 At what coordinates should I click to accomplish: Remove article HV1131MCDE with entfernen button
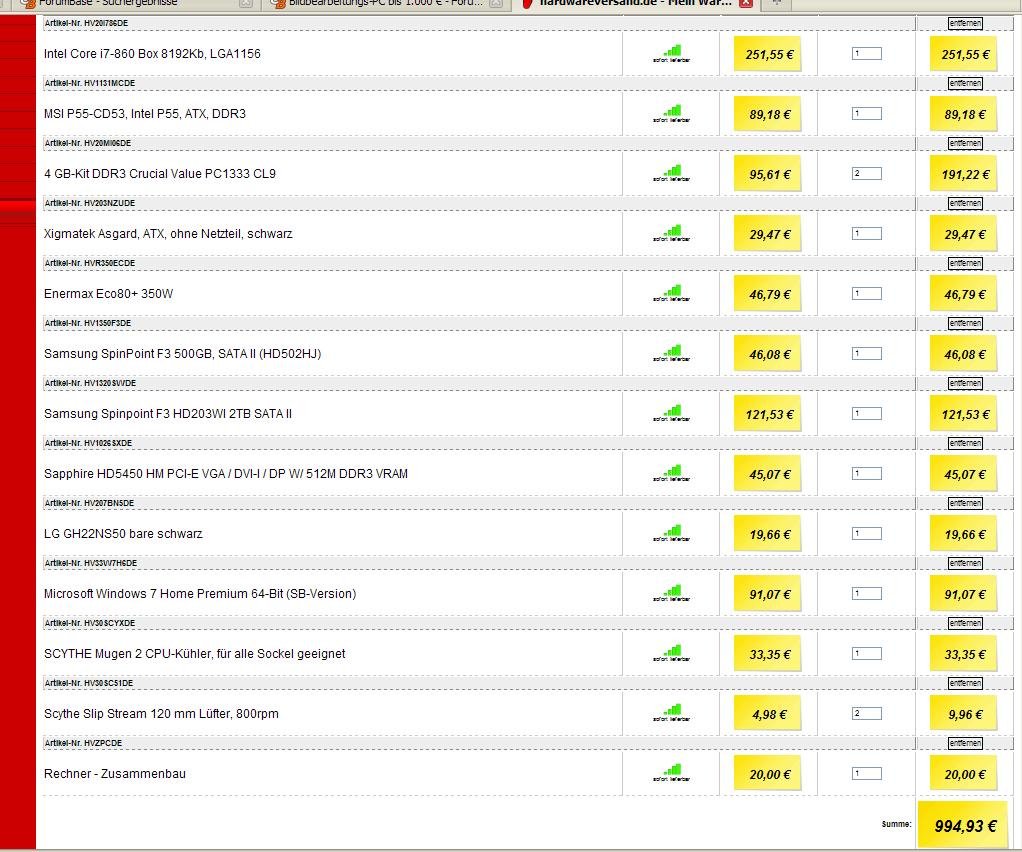[x=965, y=83]
